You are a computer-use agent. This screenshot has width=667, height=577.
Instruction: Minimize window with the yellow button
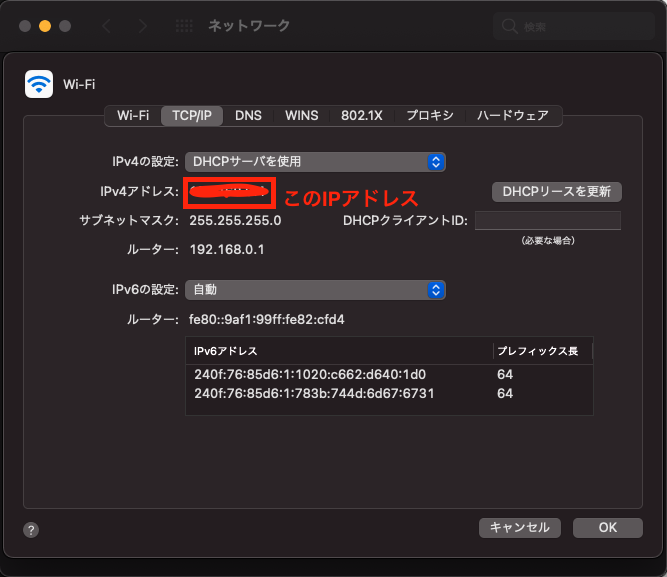45,26
